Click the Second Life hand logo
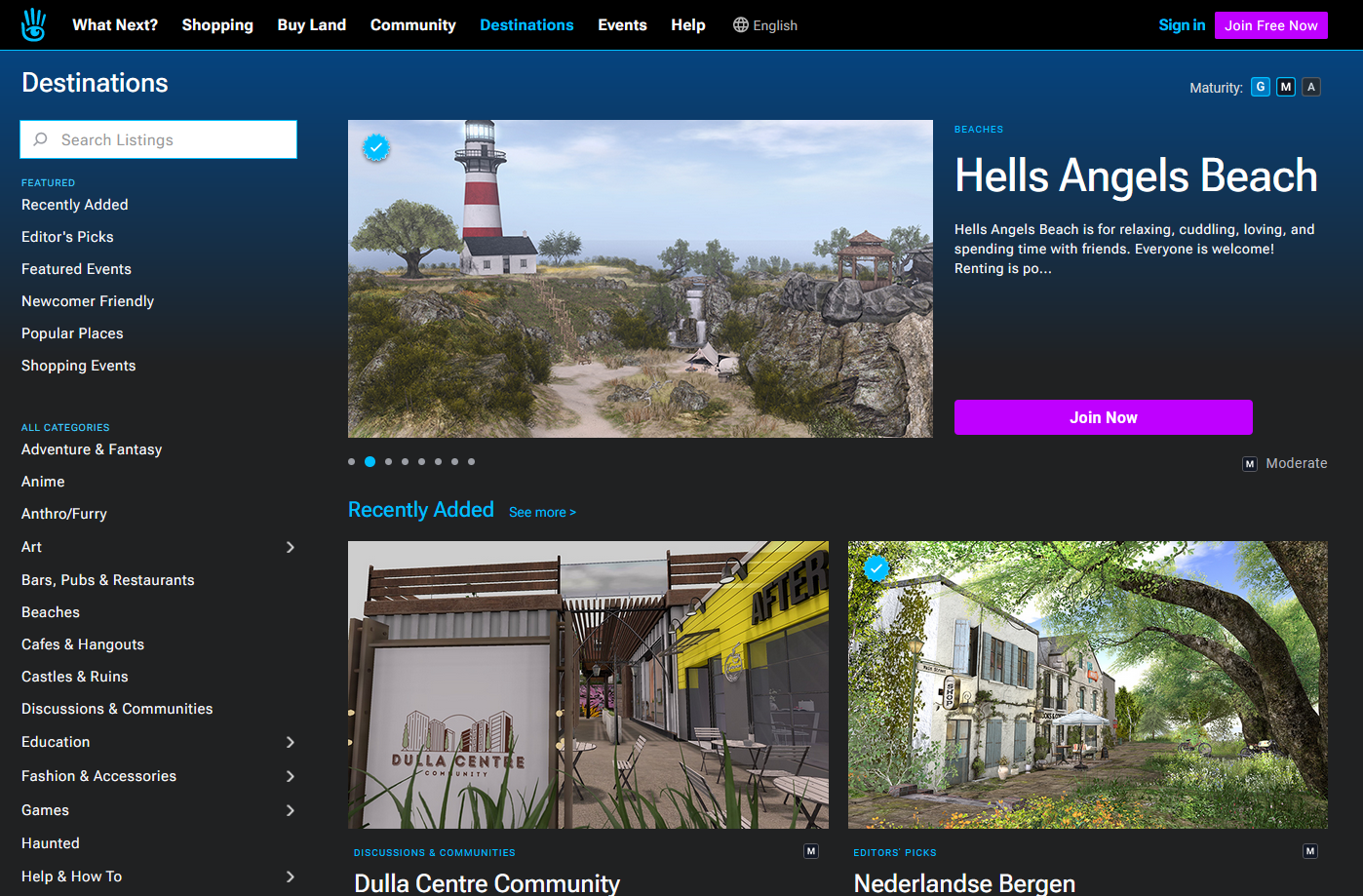 click(x=34, y=25)
